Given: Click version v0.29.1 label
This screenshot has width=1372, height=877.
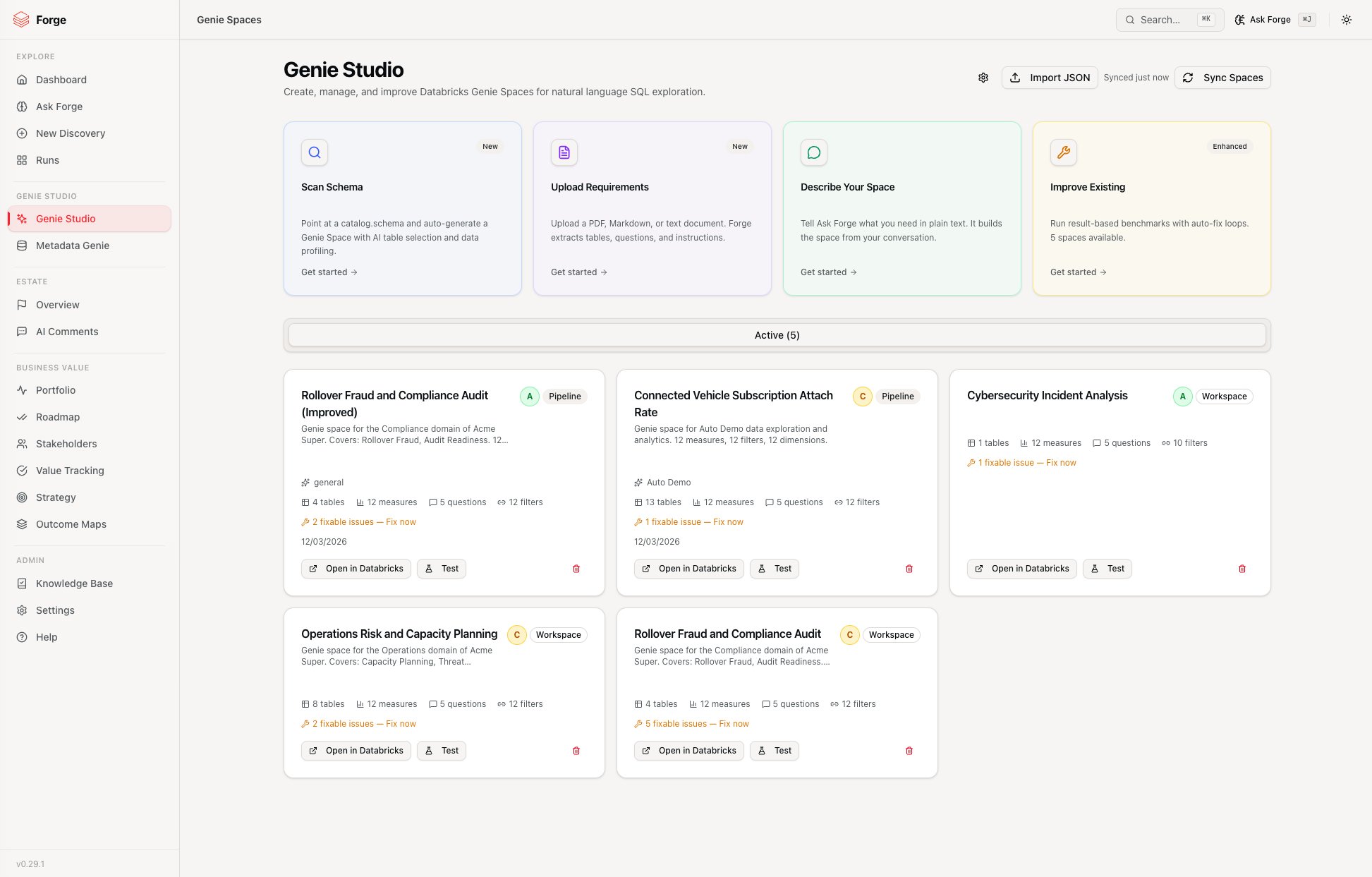Looking at the screenshot, I should 30,864.
